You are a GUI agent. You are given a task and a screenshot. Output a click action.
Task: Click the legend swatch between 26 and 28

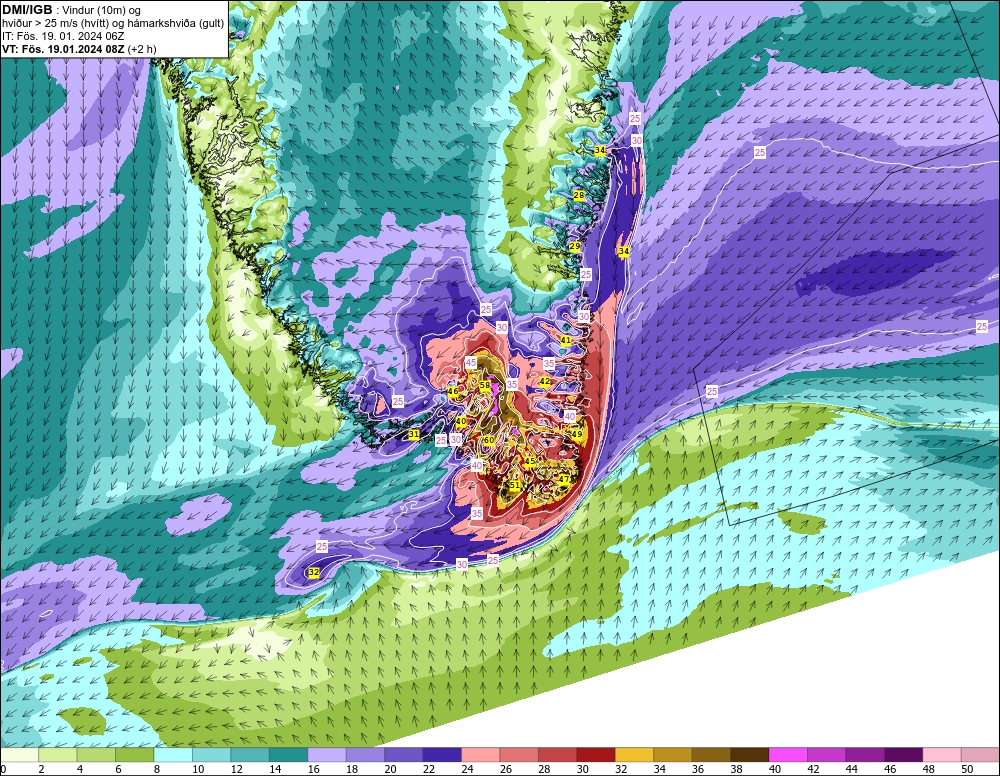tap(519, 755)
